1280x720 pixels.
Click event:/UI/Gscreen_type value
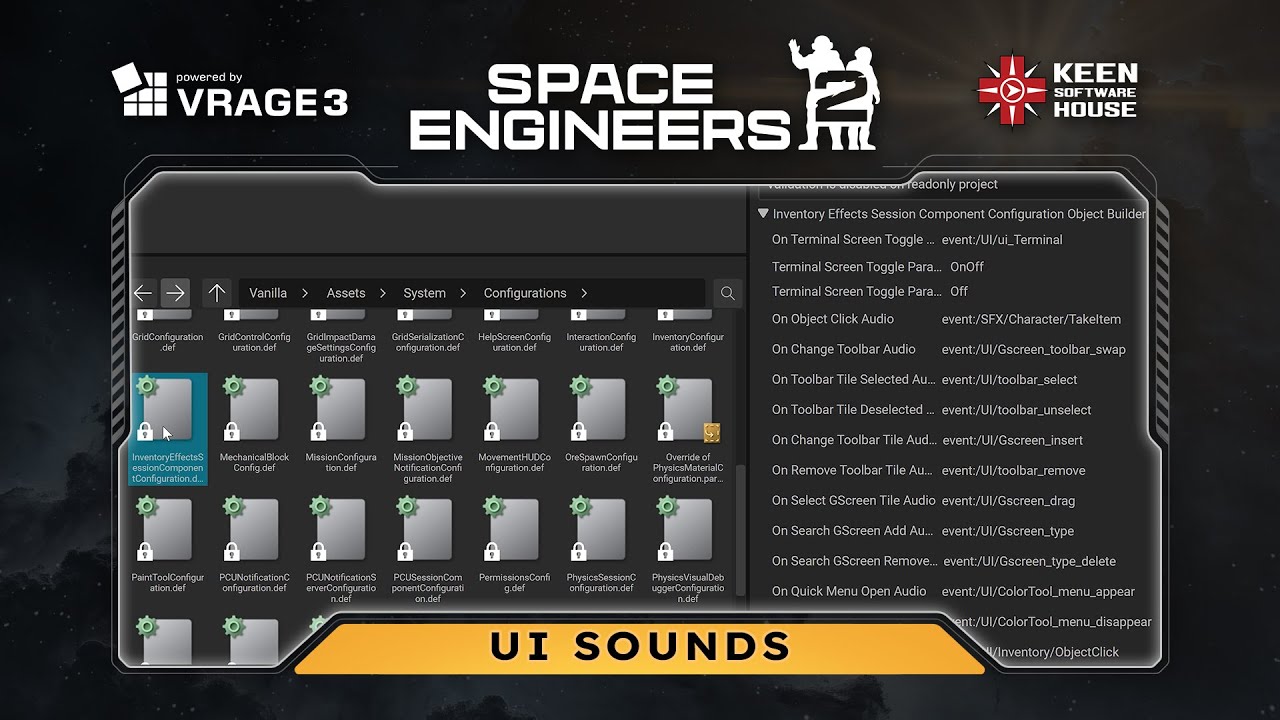1008,531
